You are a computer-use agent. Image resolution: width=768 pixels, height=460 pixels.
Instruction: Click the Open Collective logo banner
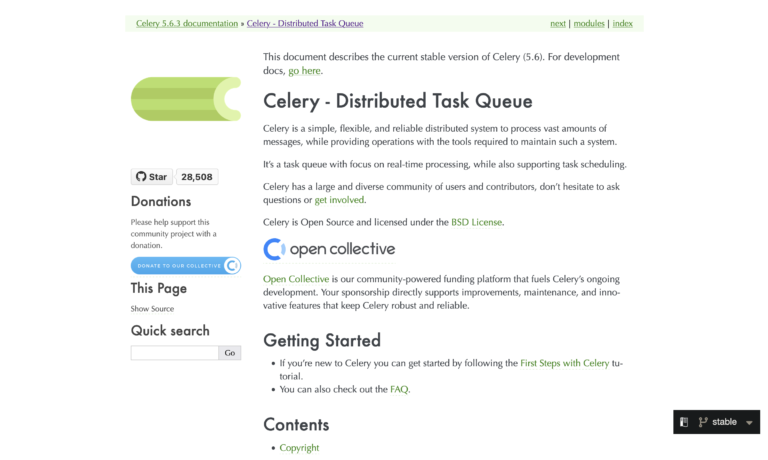[329, 249]
